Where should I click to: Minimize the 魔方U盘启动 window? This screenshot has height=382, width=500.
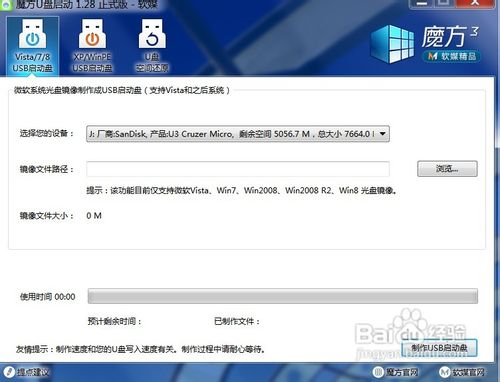tap(422, 4)
